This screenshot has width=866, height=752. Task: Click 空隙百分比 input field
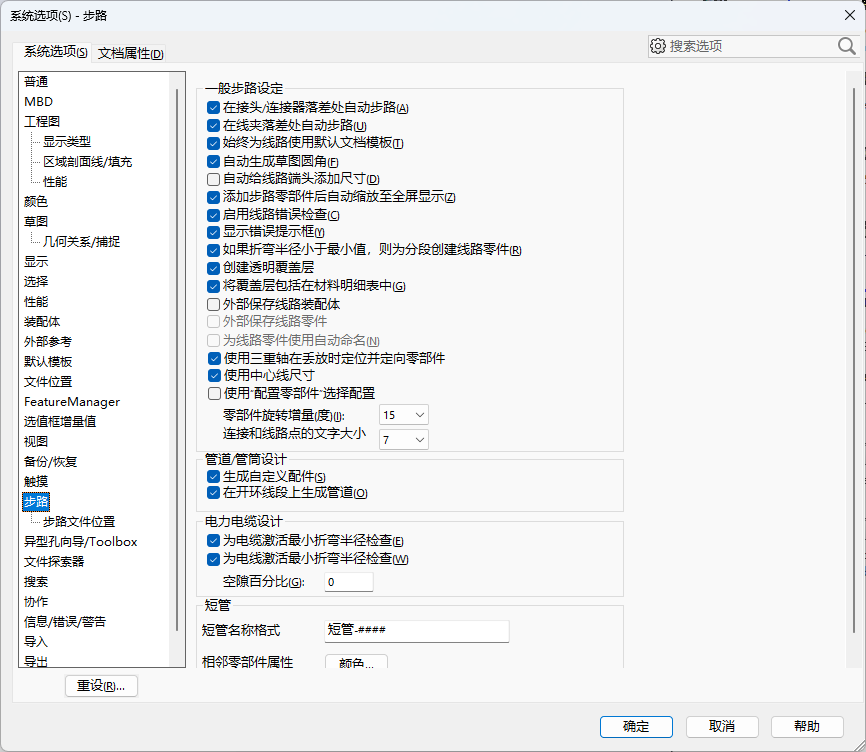click(348, 582)
